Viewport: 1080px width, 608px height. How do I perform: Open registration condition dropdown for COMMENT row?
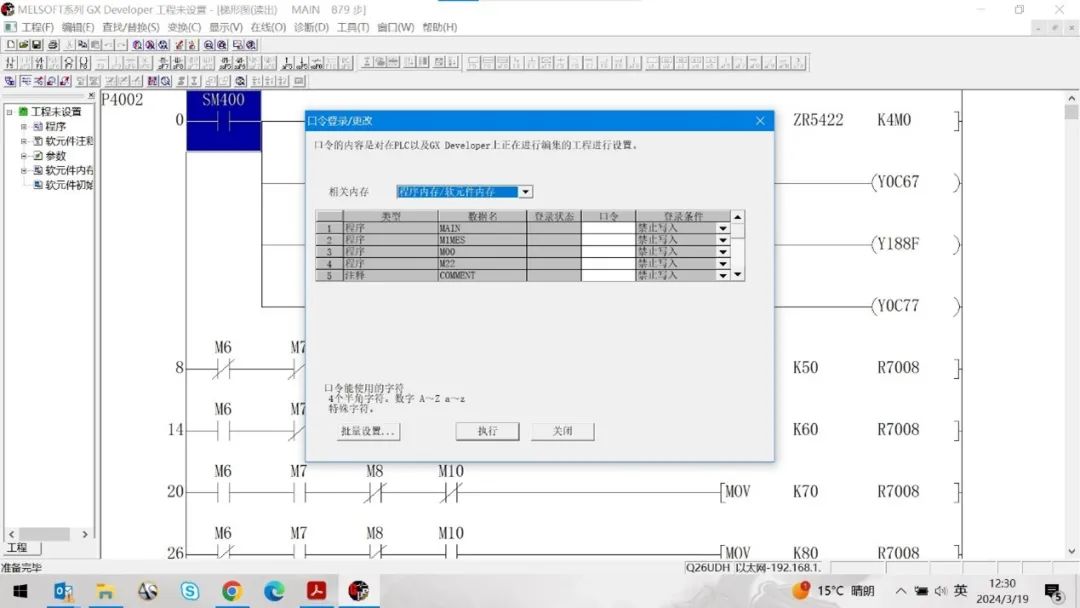click(x=722, y=275)
